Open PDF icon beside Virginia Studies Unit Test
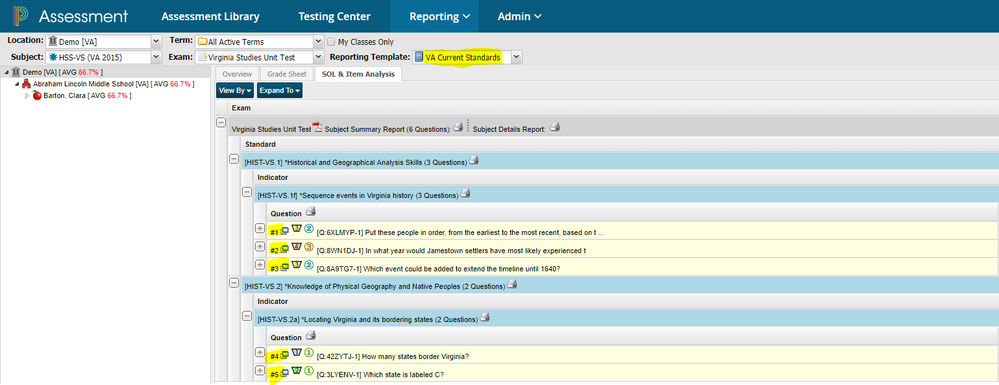The width and height of the screenshot is (999, 385). tap(318, 128)
